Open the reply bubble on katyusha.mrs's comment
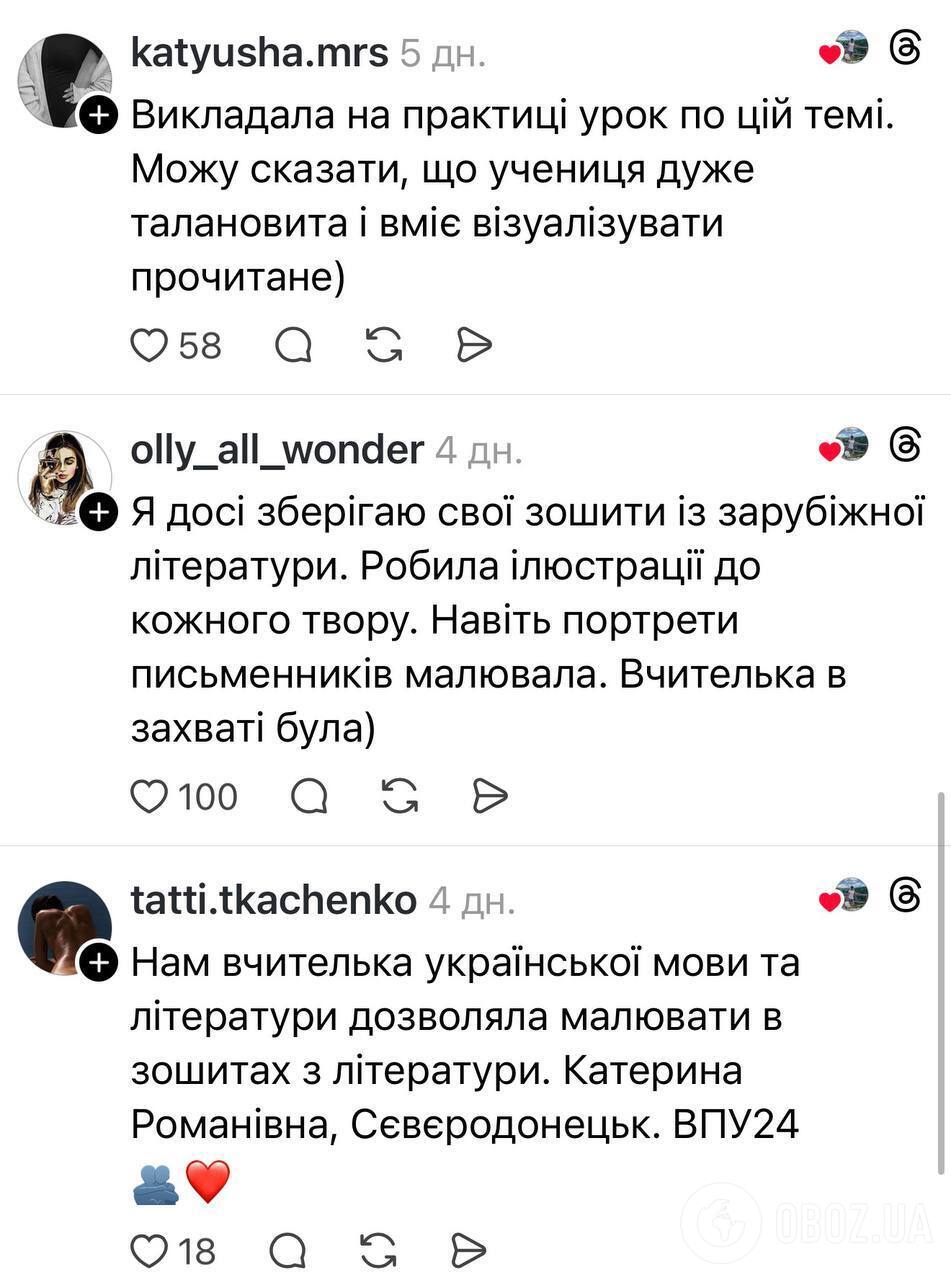This screenshot has width=951, height=1280. tap(293, 344)
